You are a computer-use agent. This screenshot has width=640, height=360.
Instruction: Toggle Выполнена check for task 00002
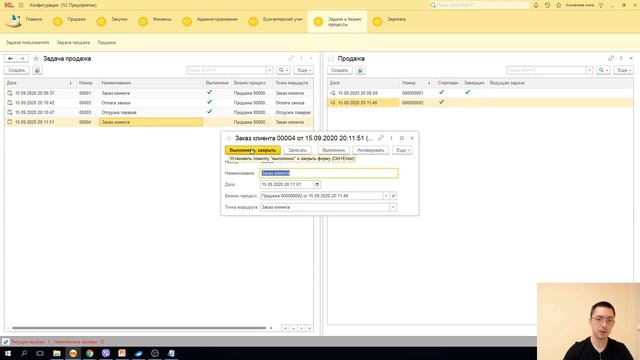coord(209,102)
